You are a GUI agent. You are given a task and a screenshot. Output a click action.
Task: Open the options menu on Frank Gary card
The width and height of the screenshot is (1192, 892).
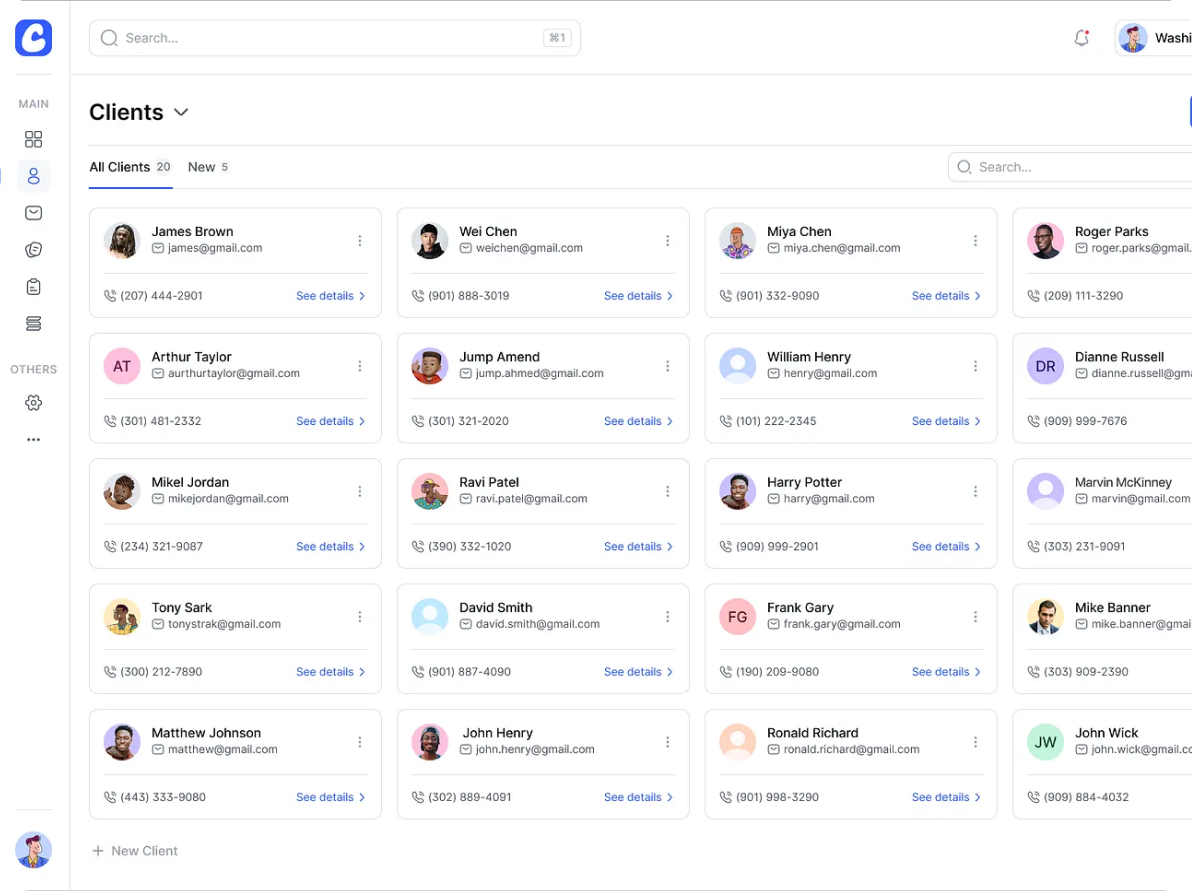click(x=975, y=617)
